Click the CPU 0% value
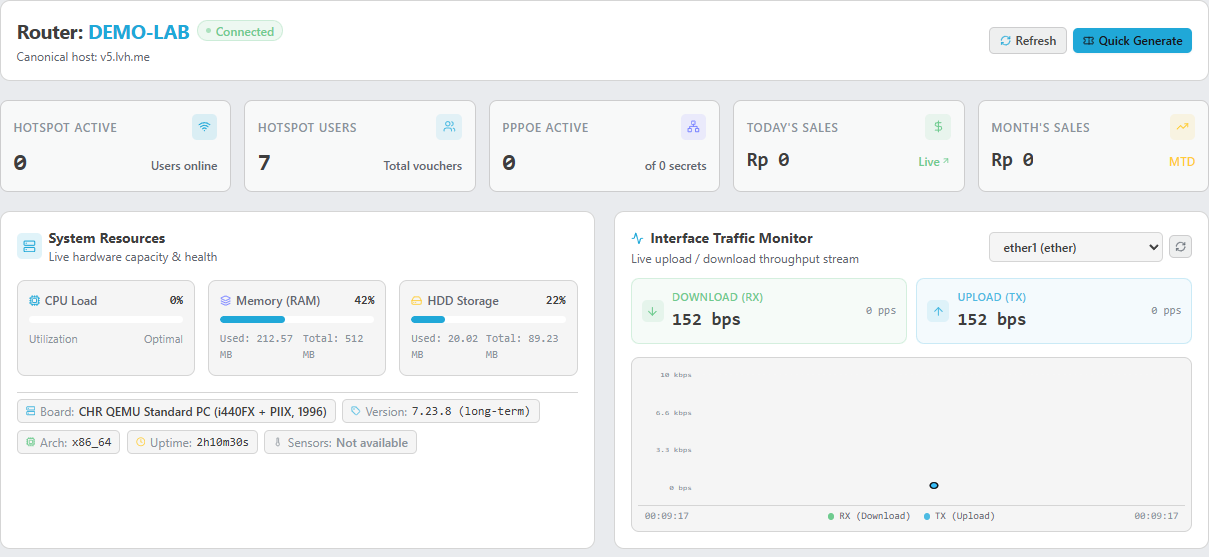 (x=176, y=300)
